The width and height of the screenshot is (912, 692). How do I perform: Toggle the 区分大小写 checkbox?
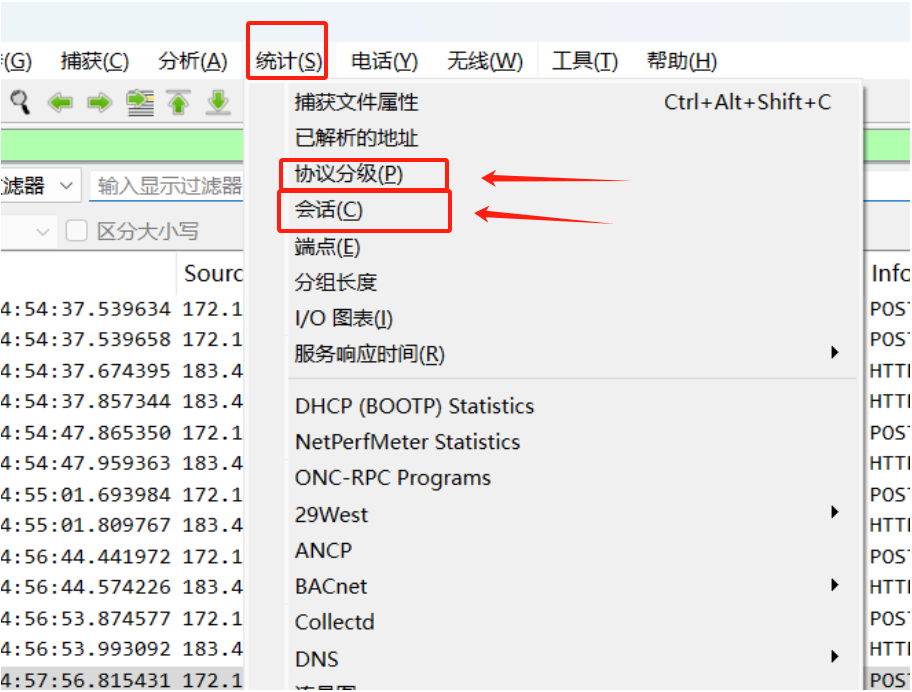click(76, 231)
